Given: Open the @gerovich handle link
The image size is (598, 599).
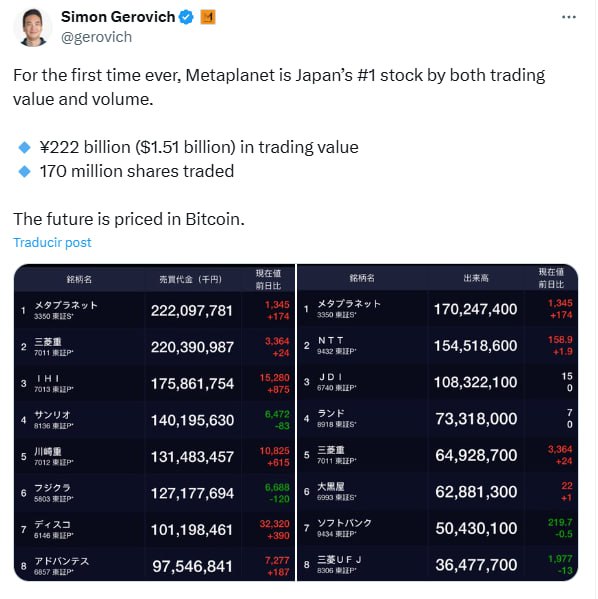Looking at the screenshot, I should 96,37.
